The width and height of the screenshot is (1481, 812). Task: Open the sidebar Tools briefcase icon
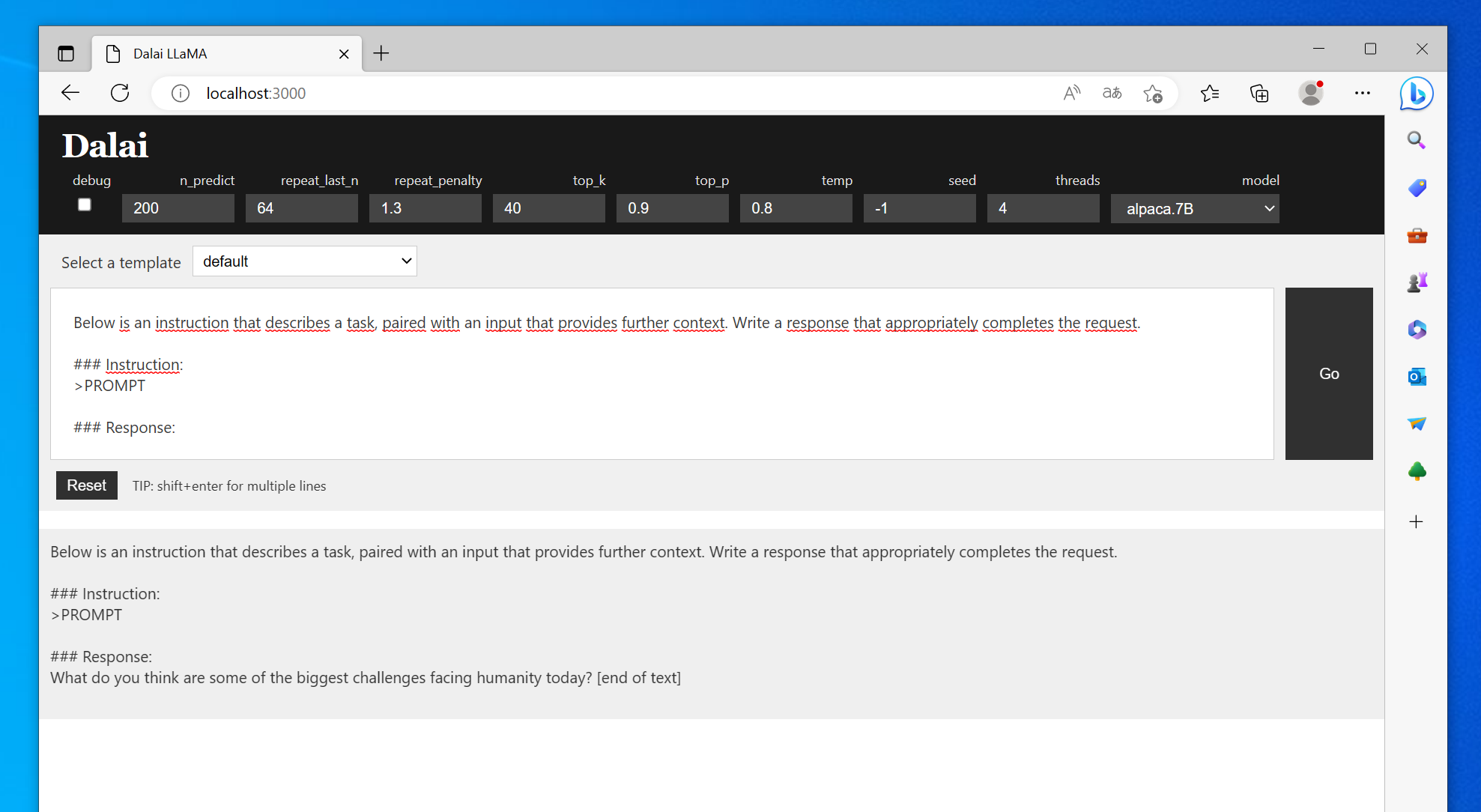point(1416,235)
